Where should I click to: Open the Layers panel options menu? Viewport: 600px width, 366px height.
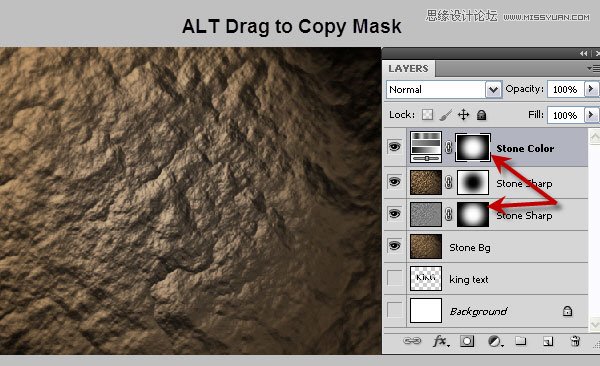[593, 68]
